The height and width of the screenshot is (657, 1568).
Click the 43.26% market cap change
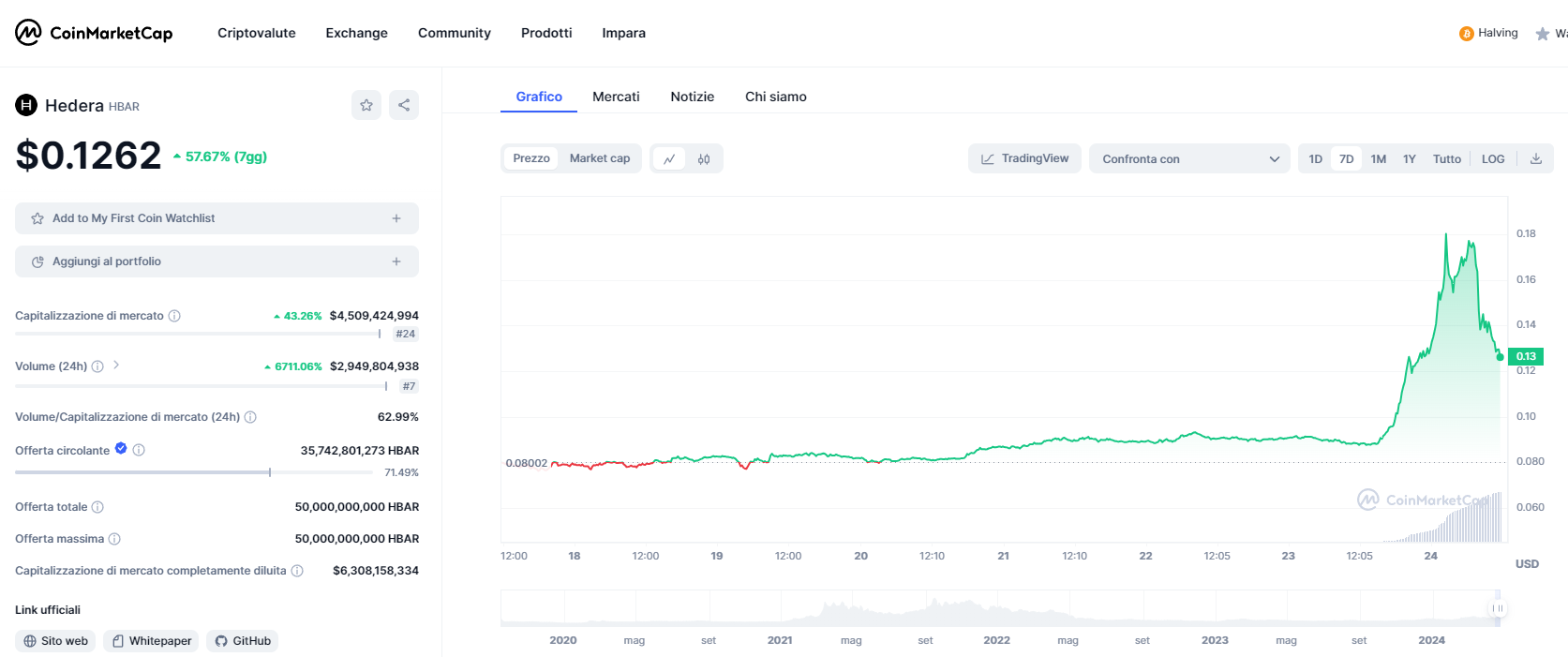tap(298, 316)
